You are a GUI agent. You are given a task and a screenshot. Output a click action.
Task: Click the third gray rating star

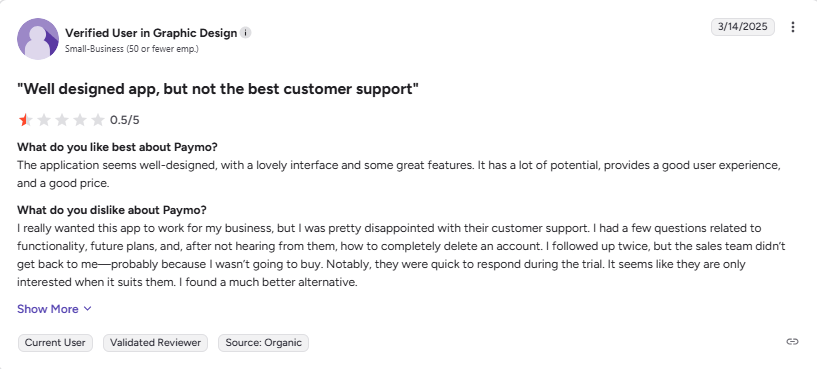(x=62, y=120)
